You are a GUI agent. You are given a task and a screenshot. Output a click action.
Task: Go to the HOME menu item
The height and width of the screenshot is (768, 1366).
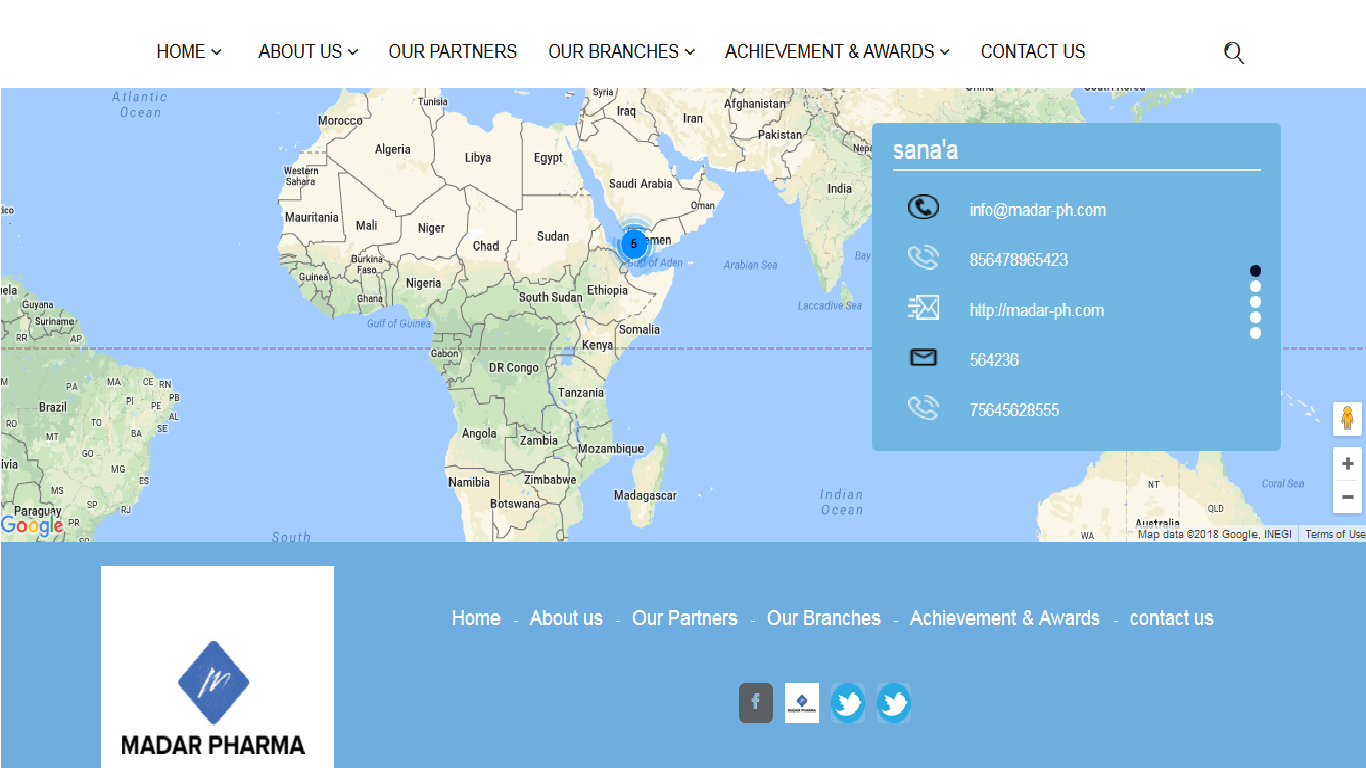181,51
